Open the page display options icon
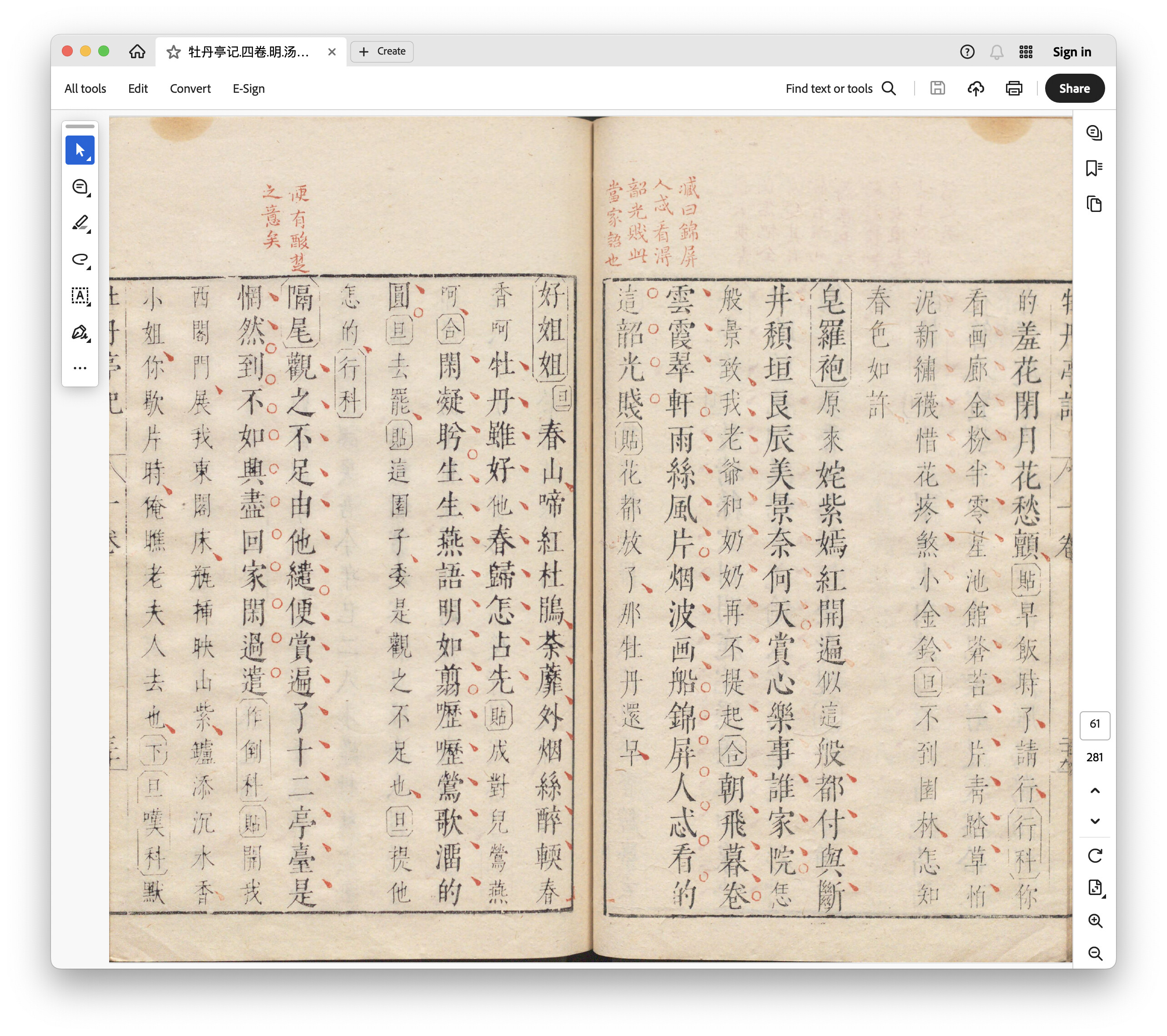The image size is (1167, 1036). (x=1095, y=888)
